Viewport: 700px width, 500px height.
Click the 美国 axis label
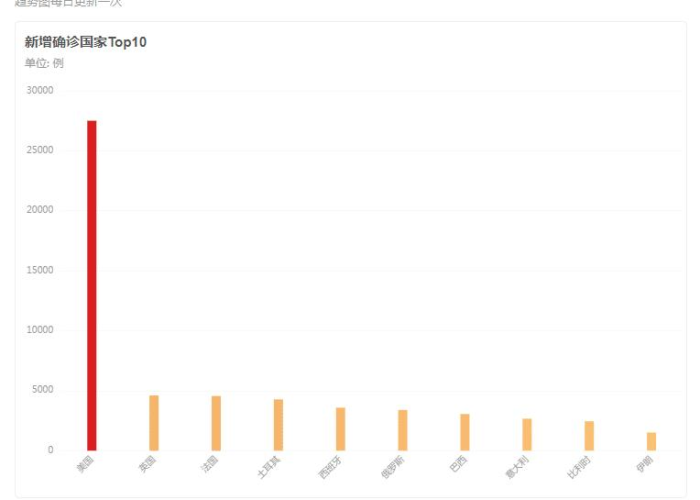(x=85, y=464)
